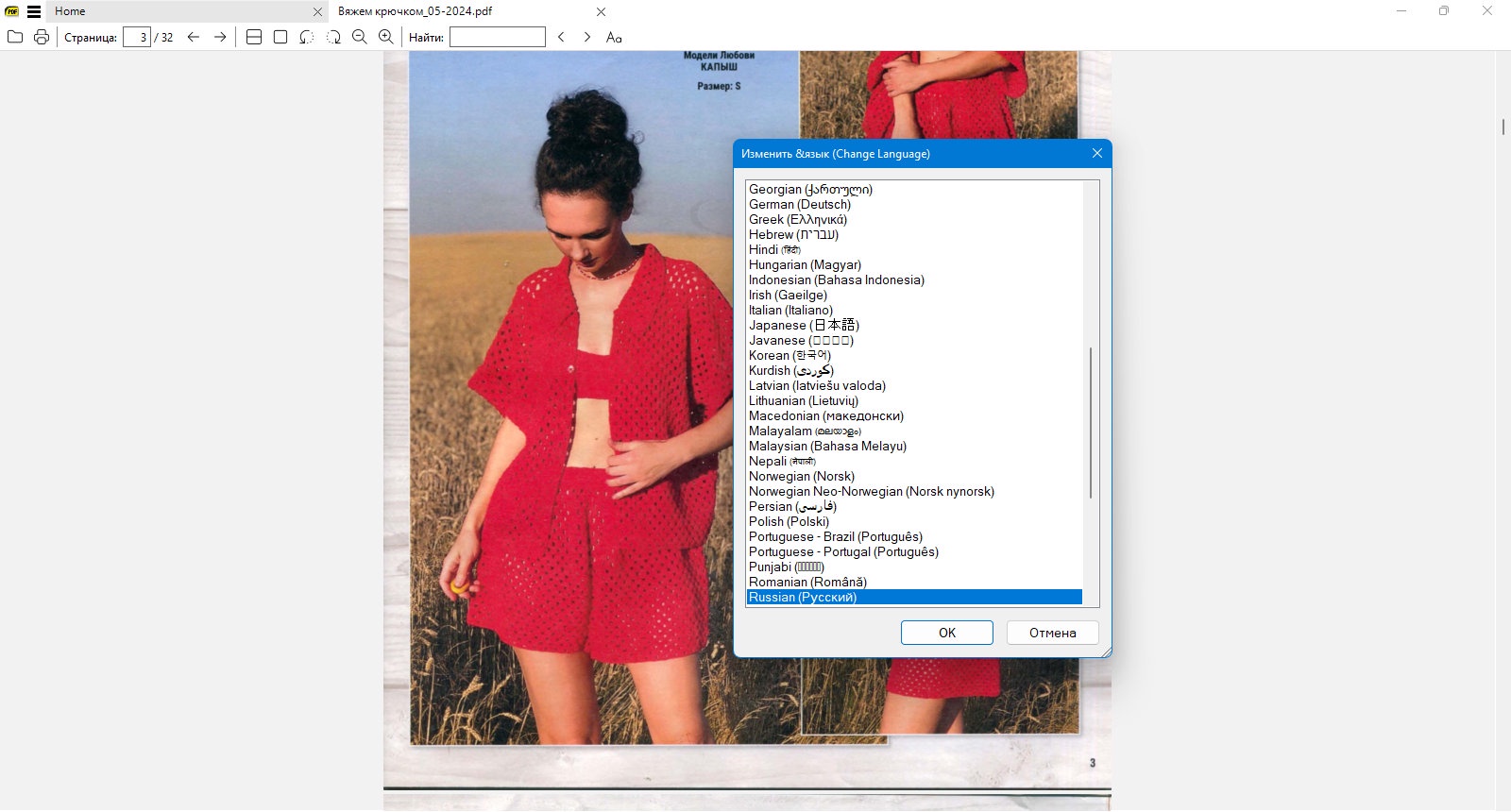
Task: Confirm language with the OK button
Action: [947, 633]
